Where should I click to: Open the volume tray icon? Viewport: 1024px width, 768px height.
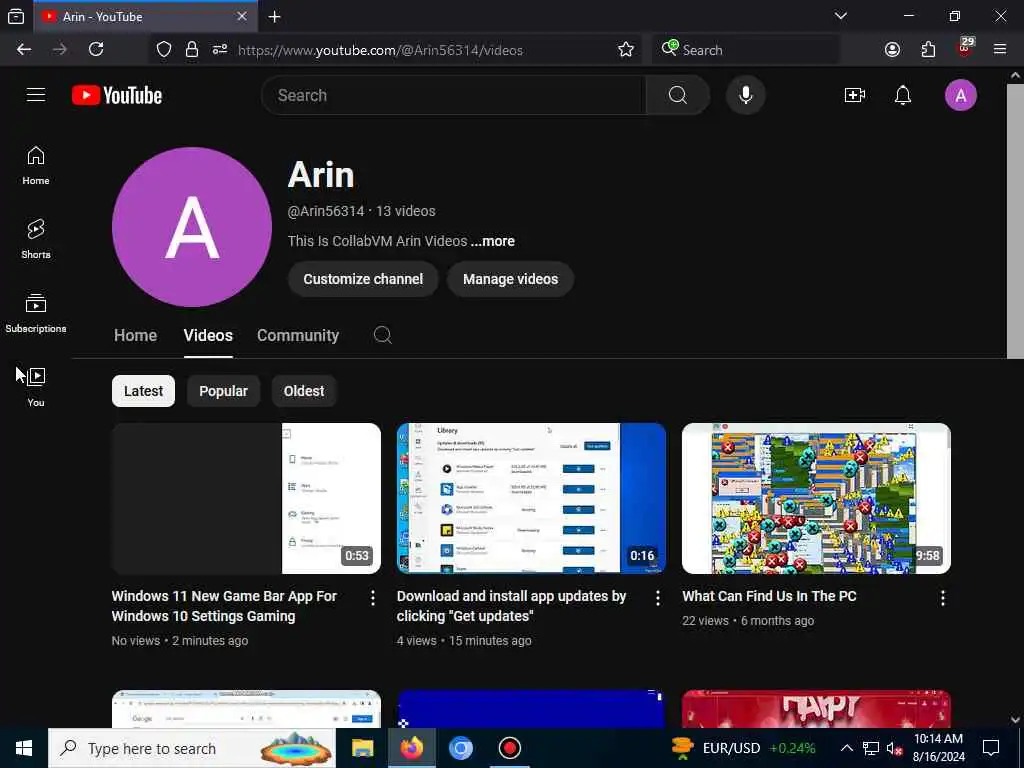pos(893,748)
